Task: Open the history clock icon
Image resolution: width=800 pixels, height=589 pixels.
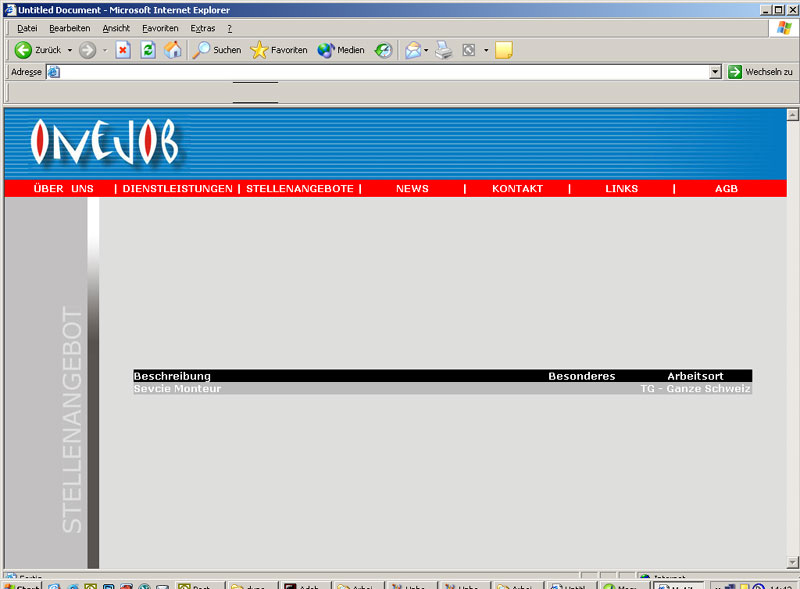Action: point(384,50)
